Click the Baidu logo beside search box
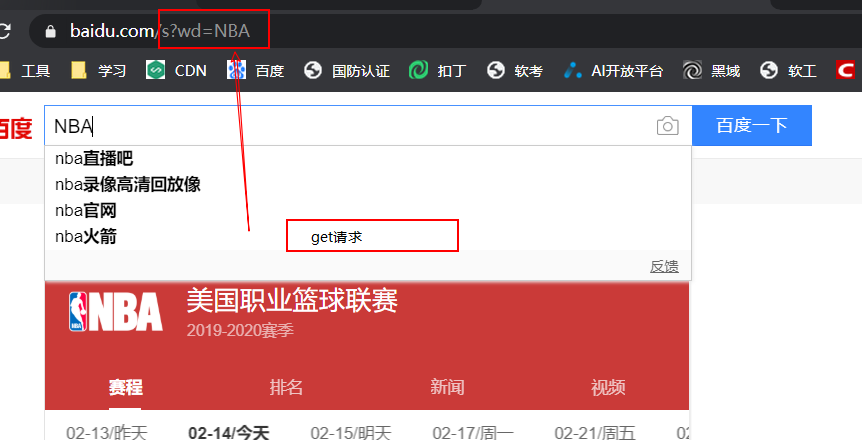 click(16, 129)
